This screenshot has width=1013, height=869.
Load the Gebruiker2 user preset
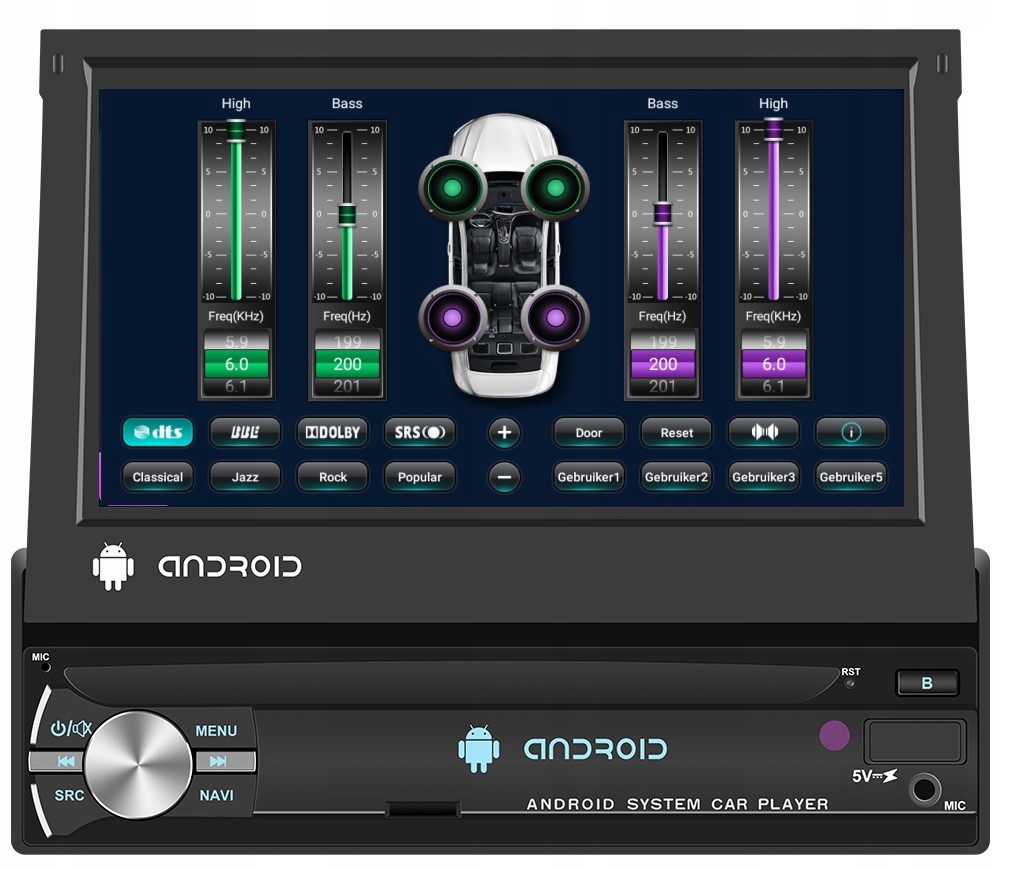click(x=676, y=477)
